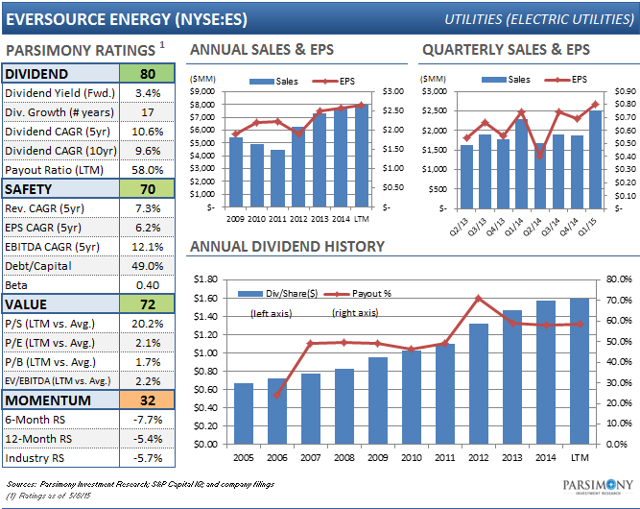Viewport: 640px width, 509px height.
Task: Select the Payout % legend marker
Action: pos(337,294)
